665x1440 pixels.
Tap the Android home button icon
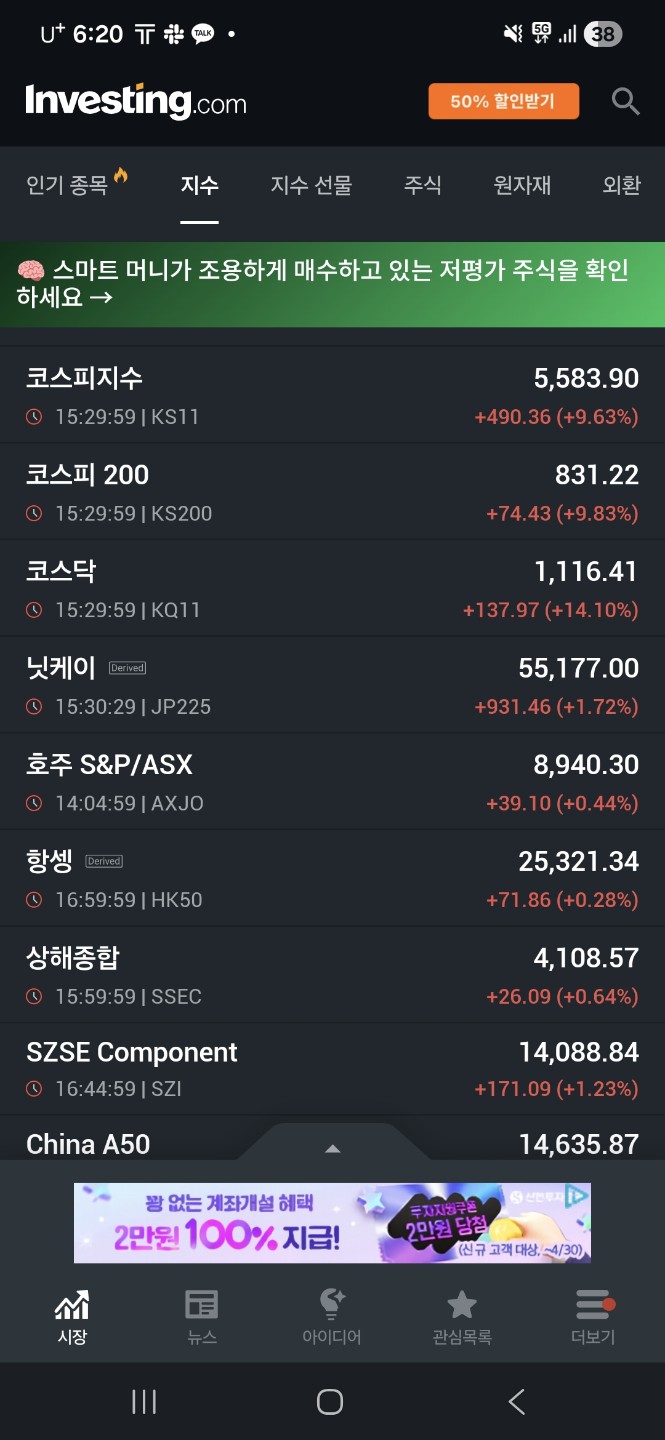(330, 1402)
